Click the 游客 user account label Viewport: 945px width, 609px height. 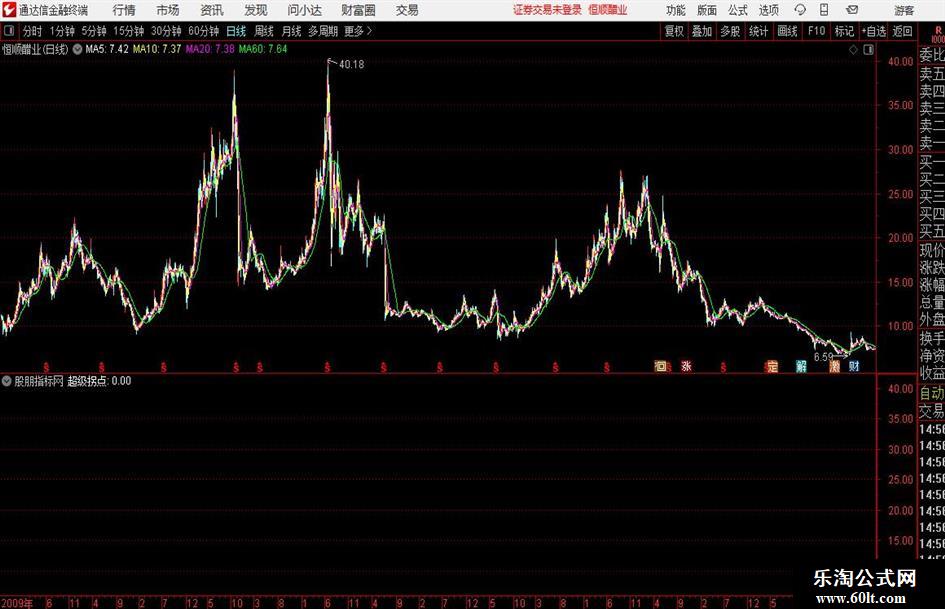click(x=904, y=10)
